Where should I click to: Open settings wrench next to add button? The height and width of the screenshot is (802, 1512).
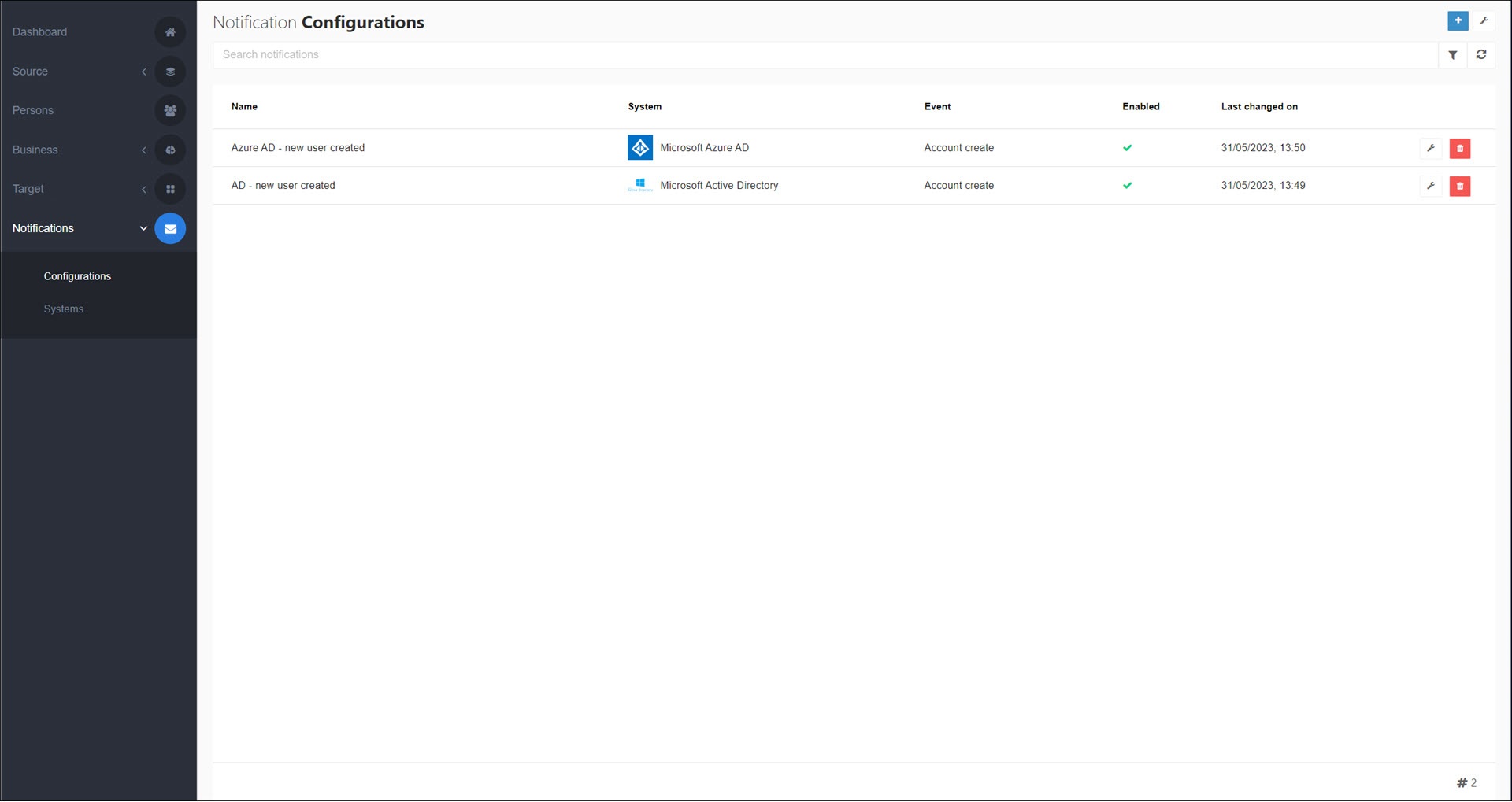(1484, 21)
